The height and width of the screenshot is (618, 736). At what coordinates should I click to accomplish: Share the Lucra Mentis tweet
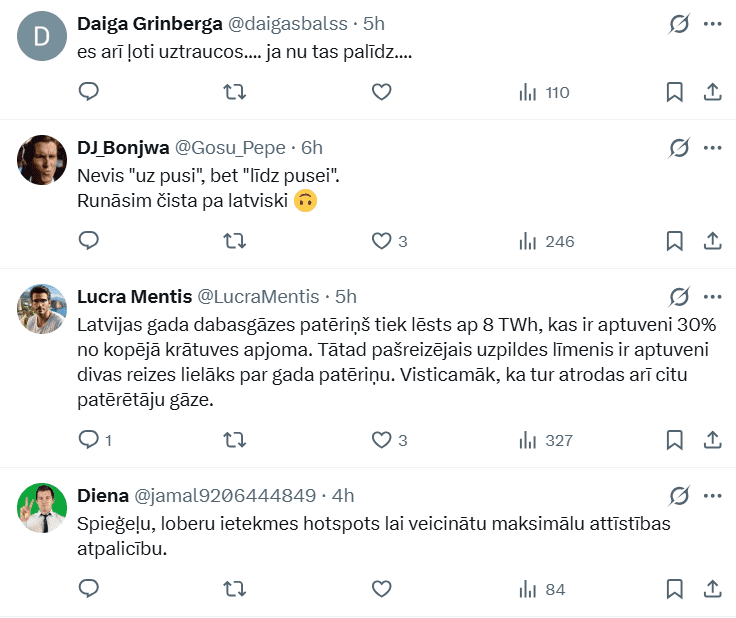[x=713, y=439]
